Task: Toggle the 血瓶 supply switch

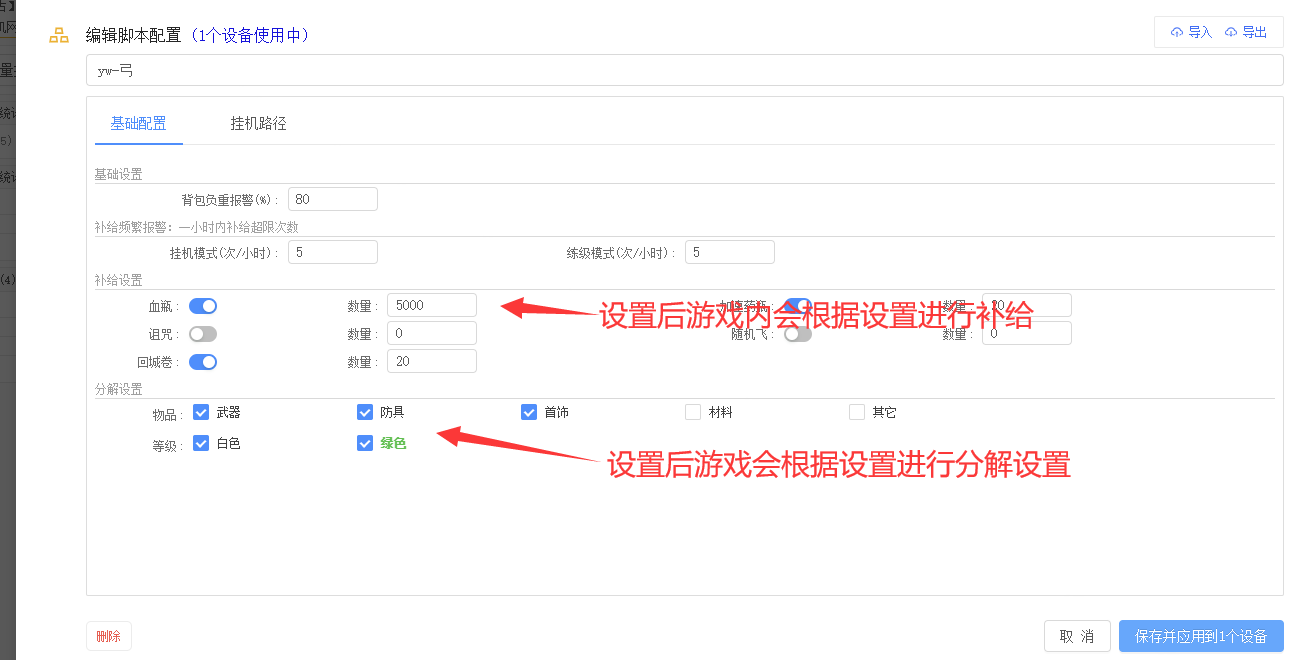Action: point(203,306)
